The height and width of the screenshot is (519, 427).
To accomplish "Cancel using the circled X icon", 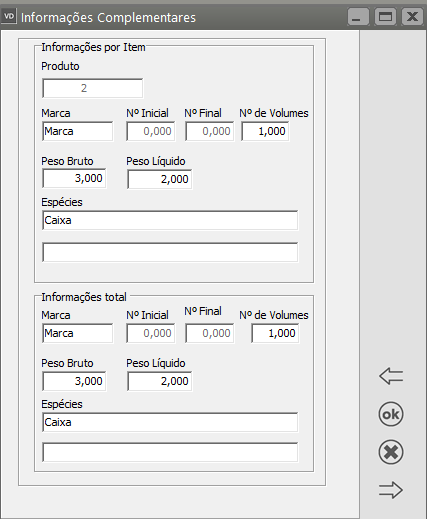I will pos(391,452).
